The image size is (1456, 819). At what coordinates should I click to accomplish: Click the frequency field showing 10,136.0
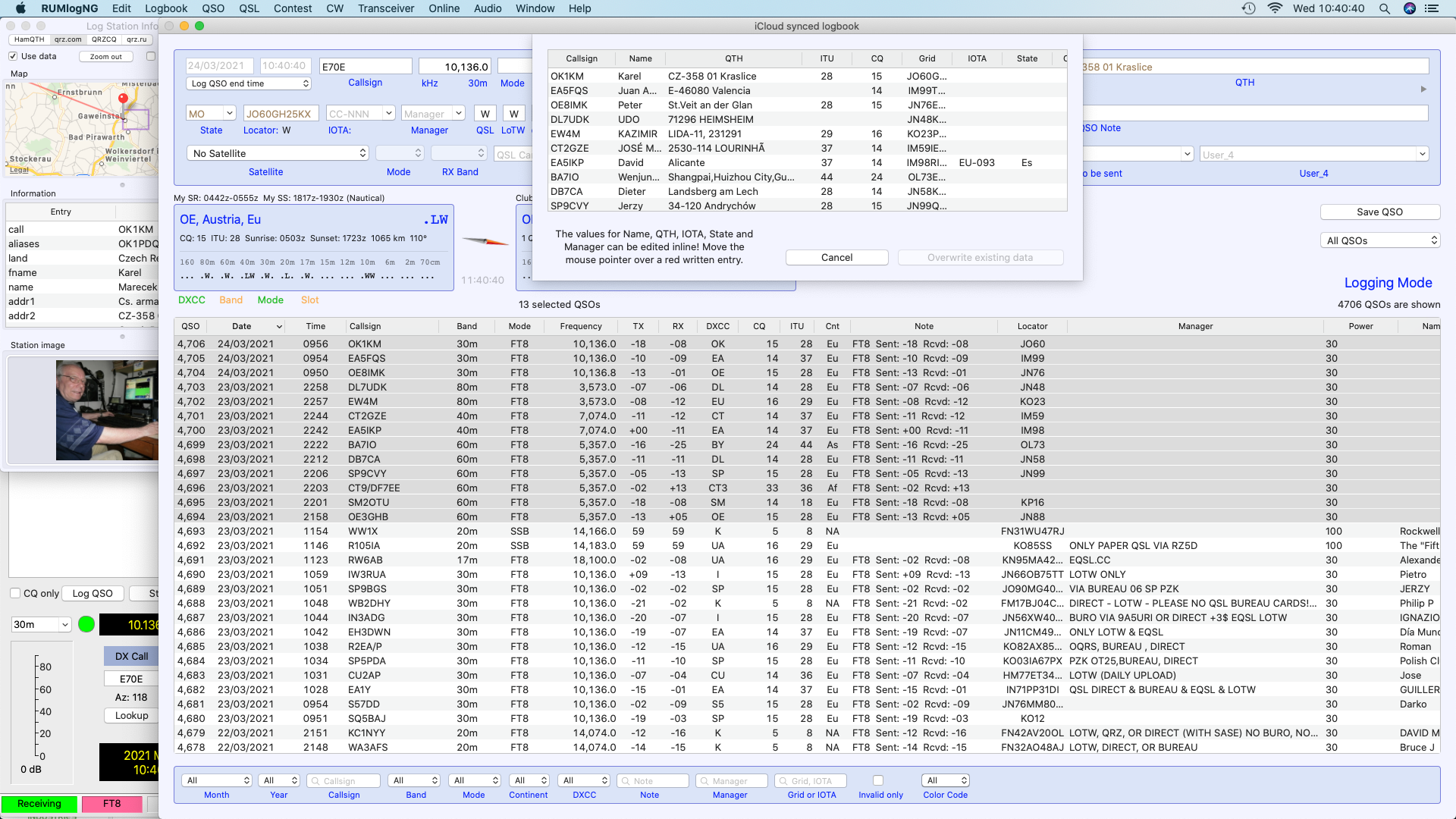pyautogui.click(x=455, y=67)
